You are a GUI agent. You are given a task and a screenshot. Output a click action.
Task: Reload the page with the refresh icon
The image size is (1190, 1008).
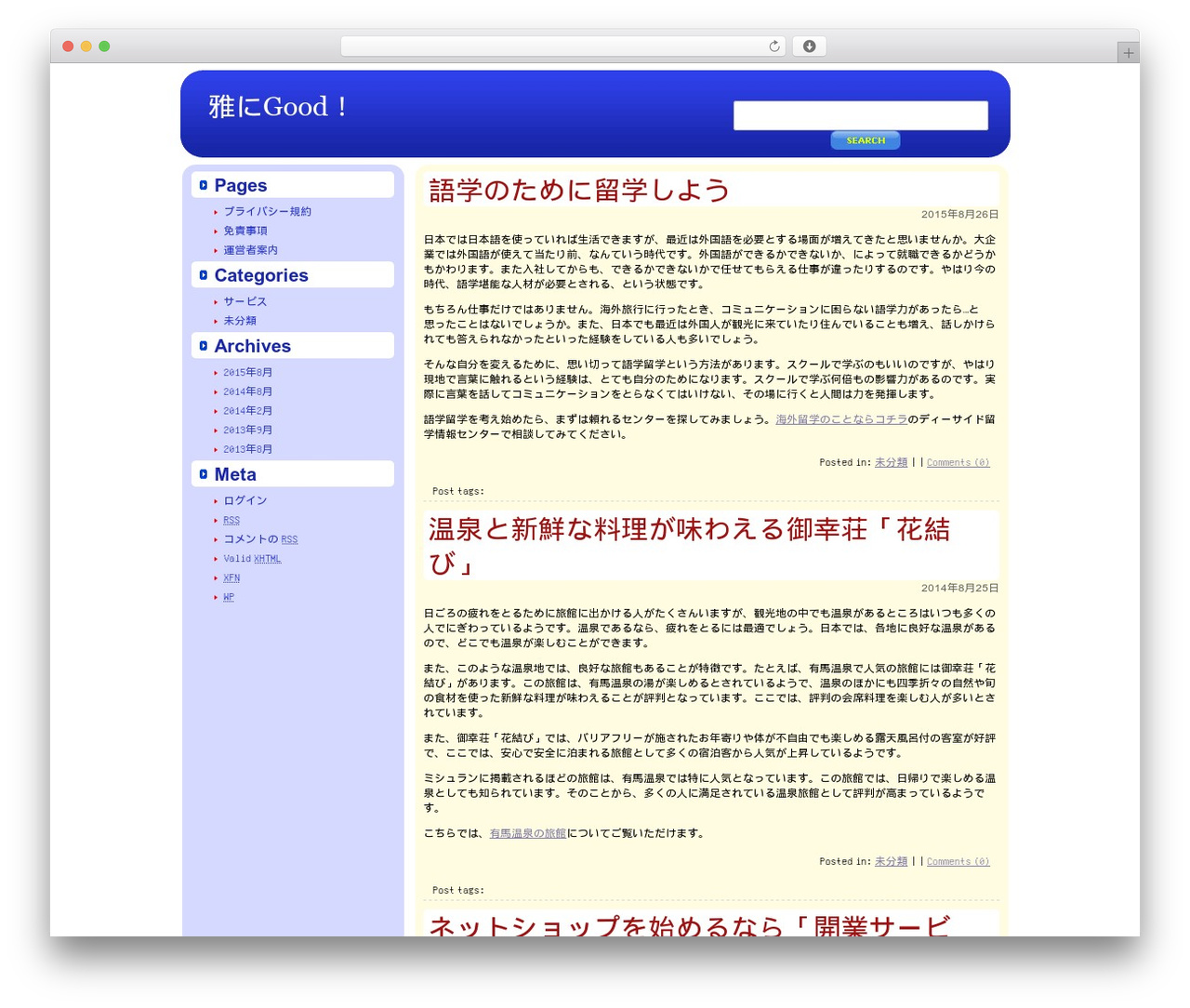point(773,46)
